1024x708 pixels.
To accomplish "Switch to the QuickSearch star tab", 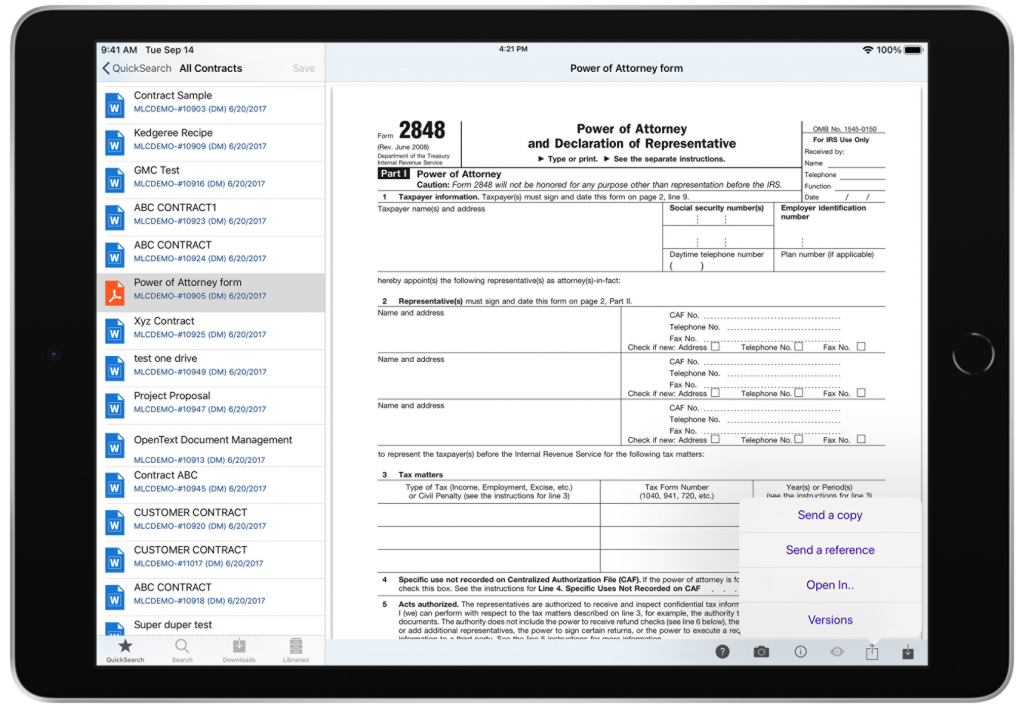I will [125, 651].
